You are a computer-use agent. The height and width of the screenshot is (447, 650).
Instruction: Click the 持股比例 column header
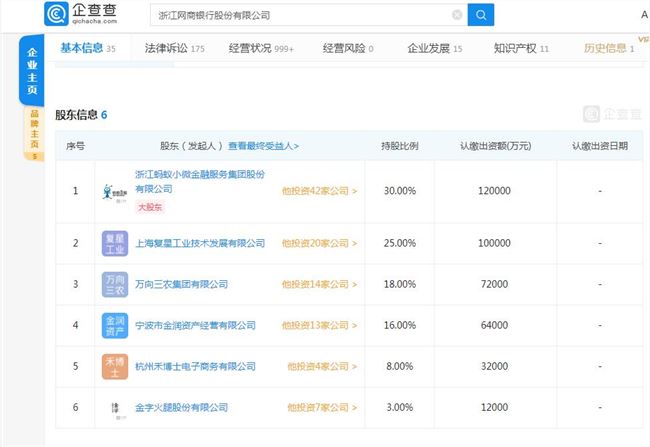(x=400, y=146)
